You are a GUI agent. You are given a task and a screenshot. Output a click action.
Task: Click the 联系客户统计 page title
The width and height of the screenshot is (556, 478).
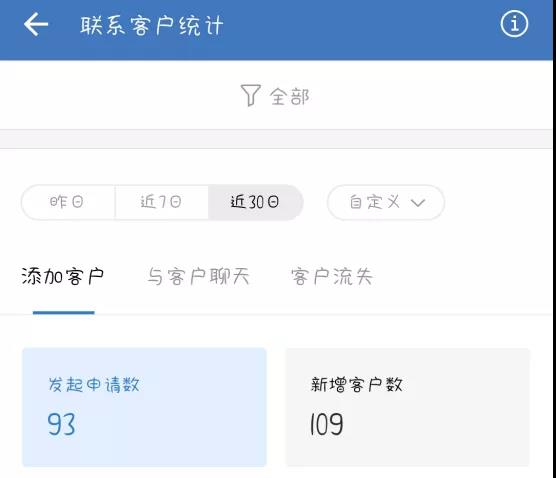pos(152,26)
